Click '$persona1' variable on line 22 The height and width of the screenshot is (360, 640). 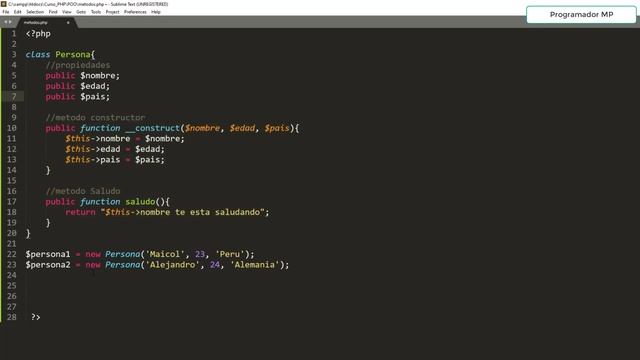click(x=48, y=254)
